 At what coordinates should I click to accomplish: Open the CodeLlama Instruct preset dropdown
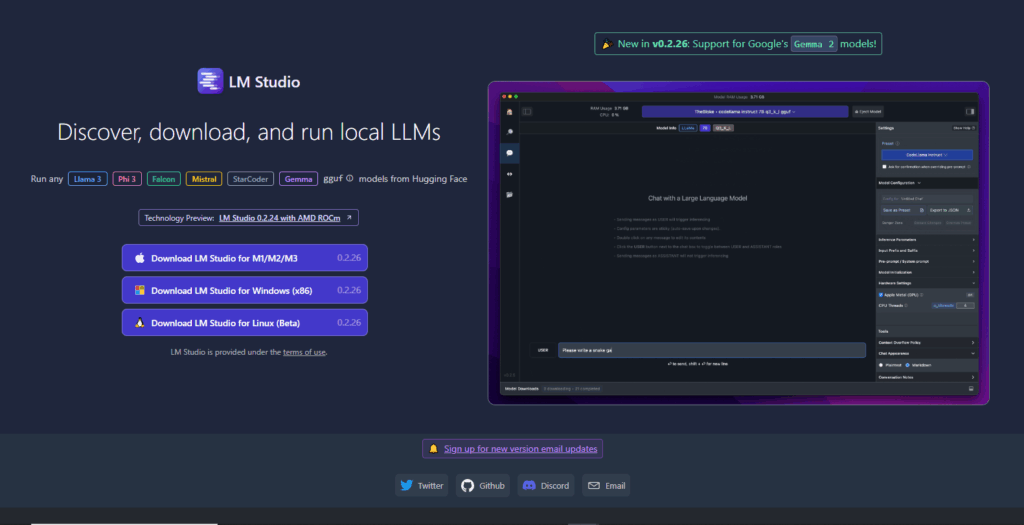coord(927,155)
